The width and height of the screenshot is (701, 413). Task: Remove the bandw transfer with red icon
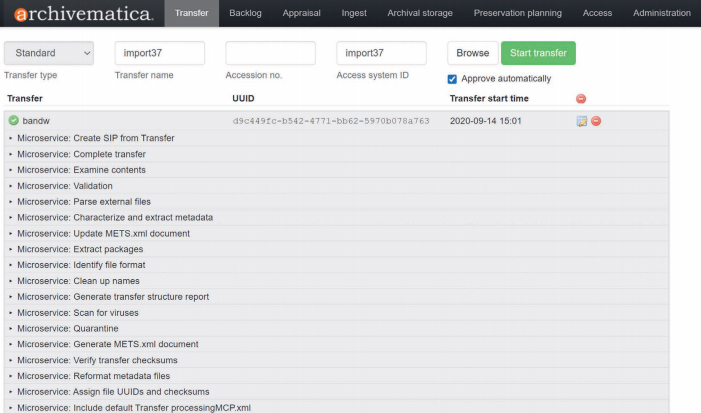pyautogui.click(x=596, y=121)
